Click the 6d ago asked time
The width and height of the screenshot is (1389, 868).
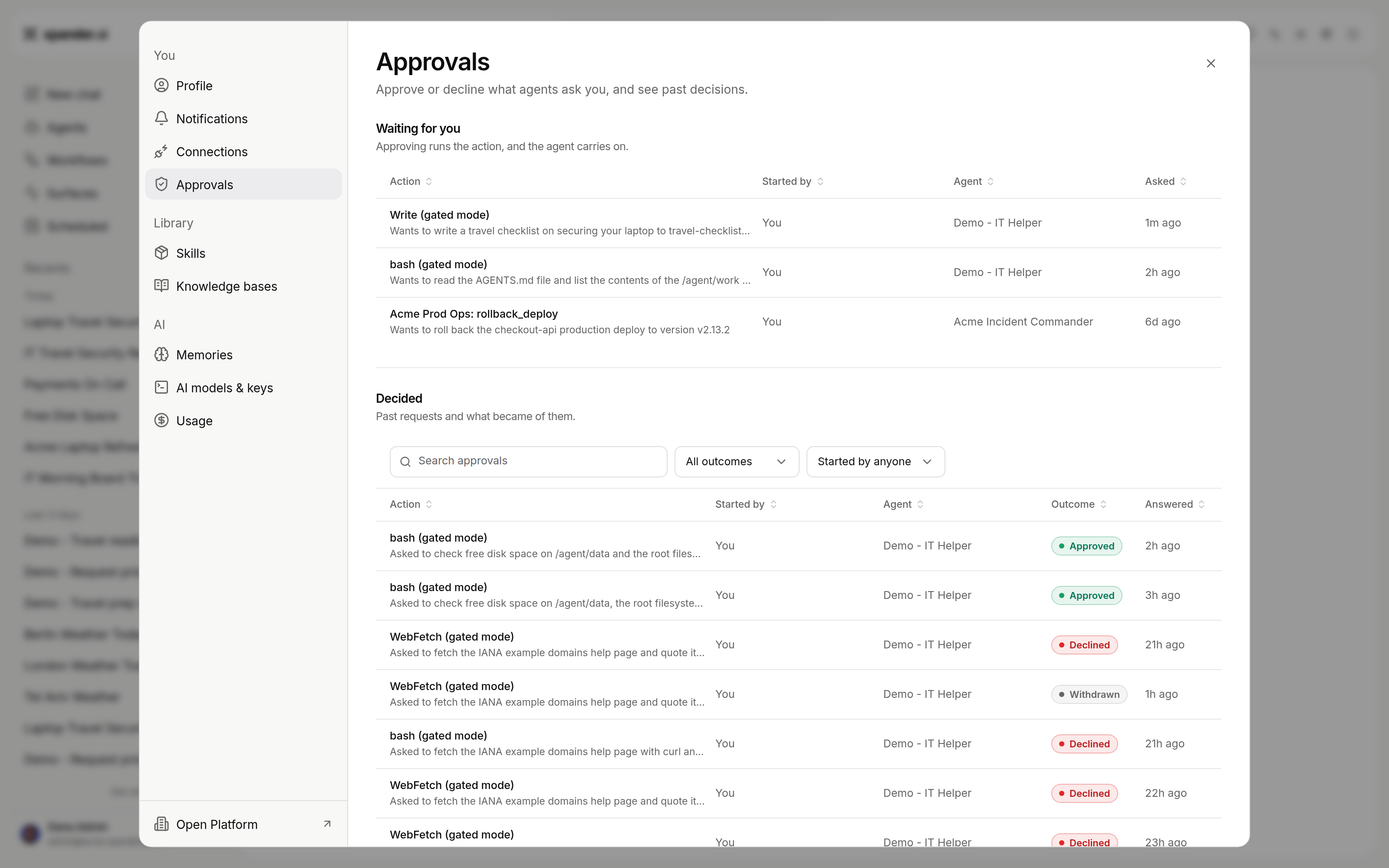1163,322
